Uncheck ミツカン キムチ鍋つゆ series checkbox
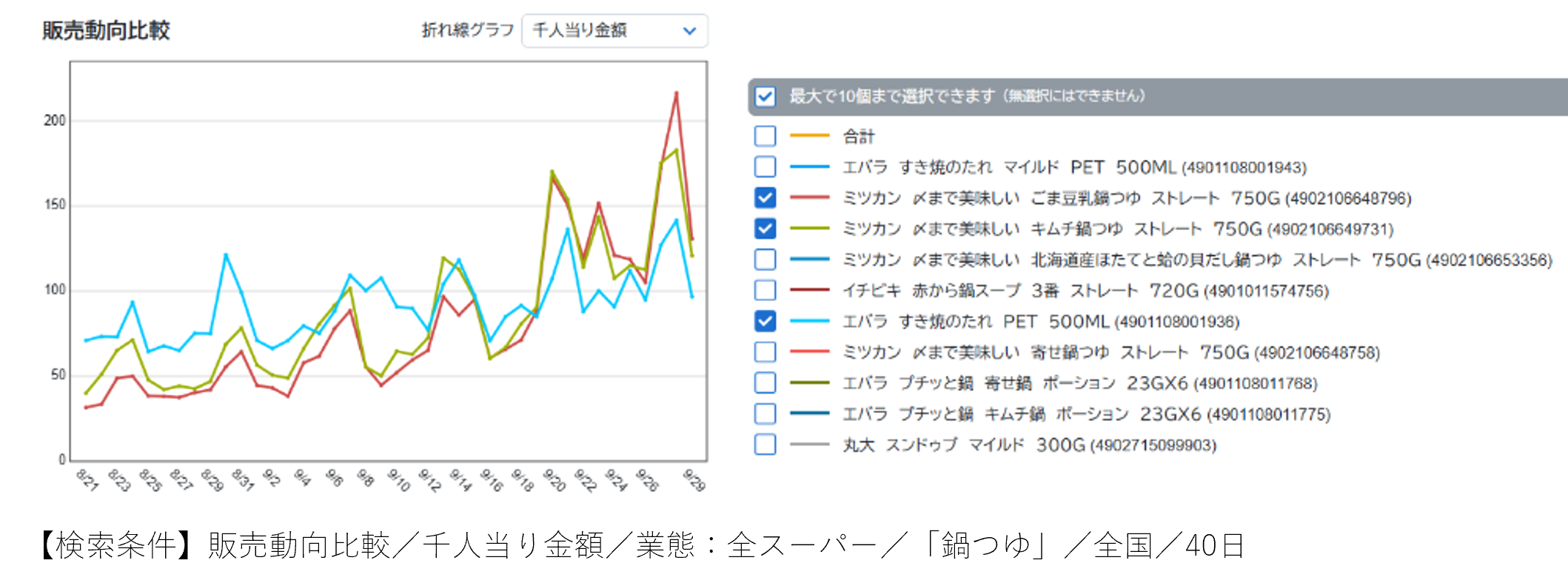This screenshot has width=1568, height=583. [x=765, y=229]
